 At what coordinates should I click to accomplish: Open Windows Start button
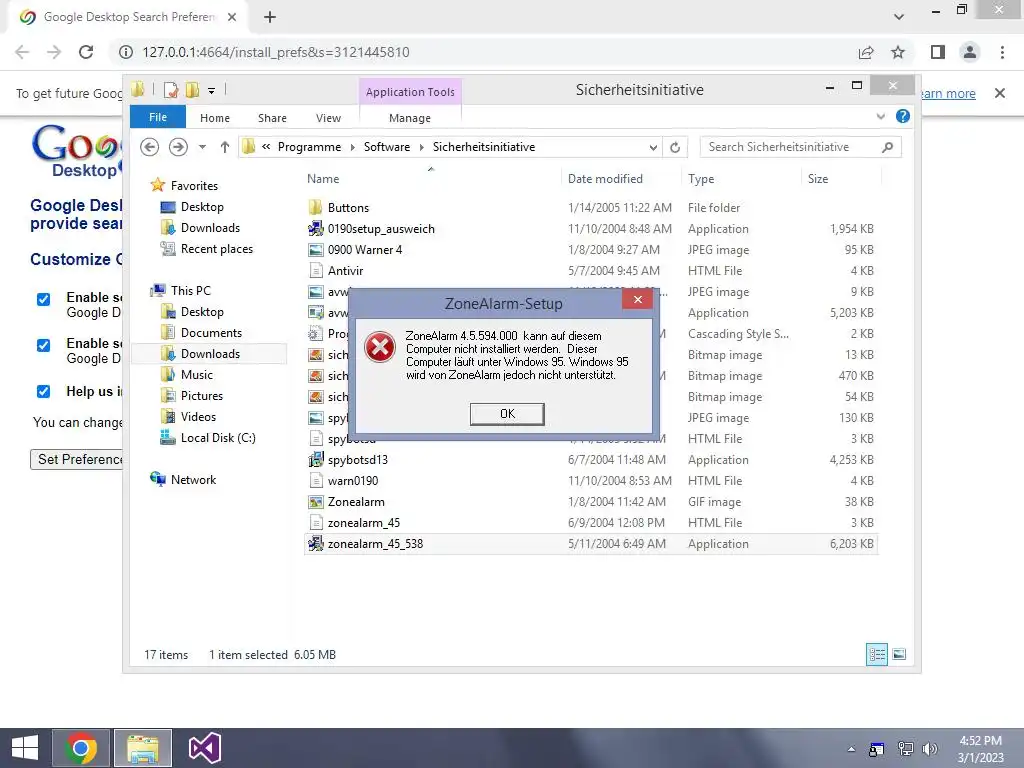click(x=25, y=748)
